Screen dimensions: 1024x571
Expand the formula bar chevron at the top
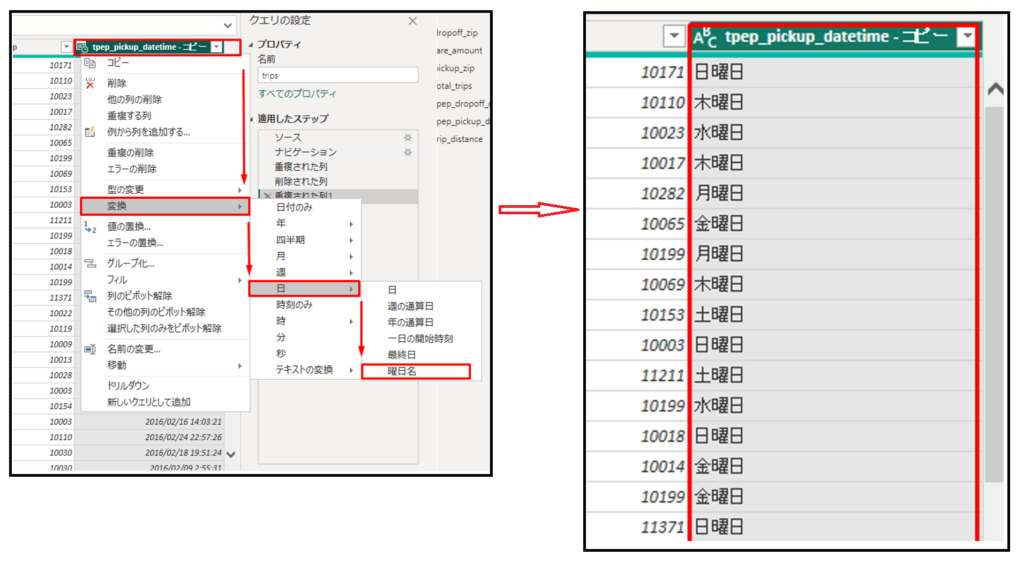click(227, 25)
